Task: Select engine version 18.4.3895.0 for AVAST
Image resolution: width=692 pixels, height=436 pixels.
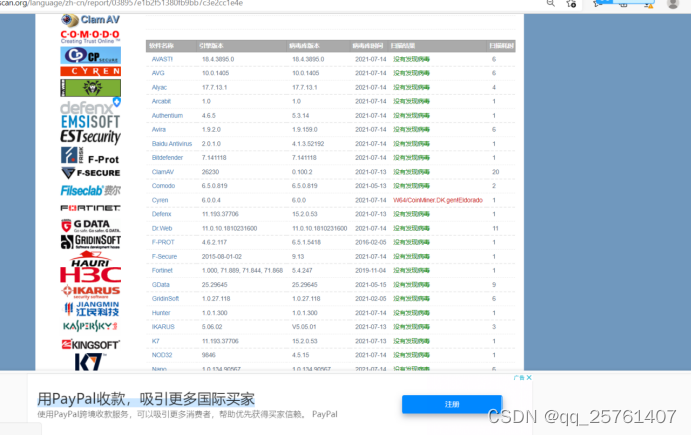Action: [x=218, y=59]
